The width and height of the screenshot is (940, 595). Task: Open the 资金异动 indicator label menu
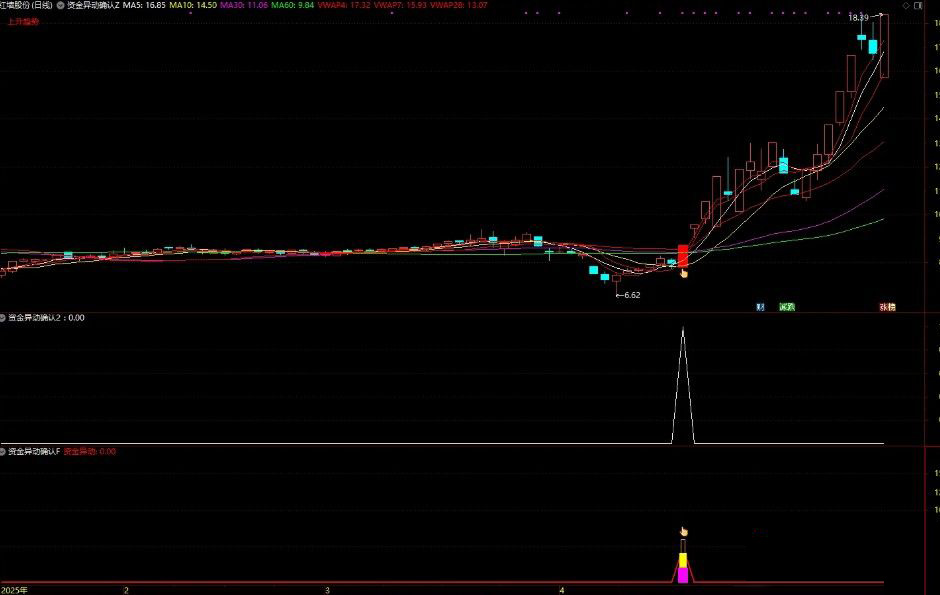coord(82,450)
